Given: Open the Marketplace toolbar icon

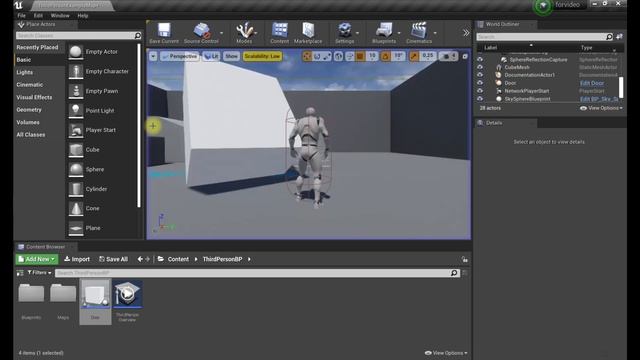Looking at the screenshot, I should tap(308, 33).
